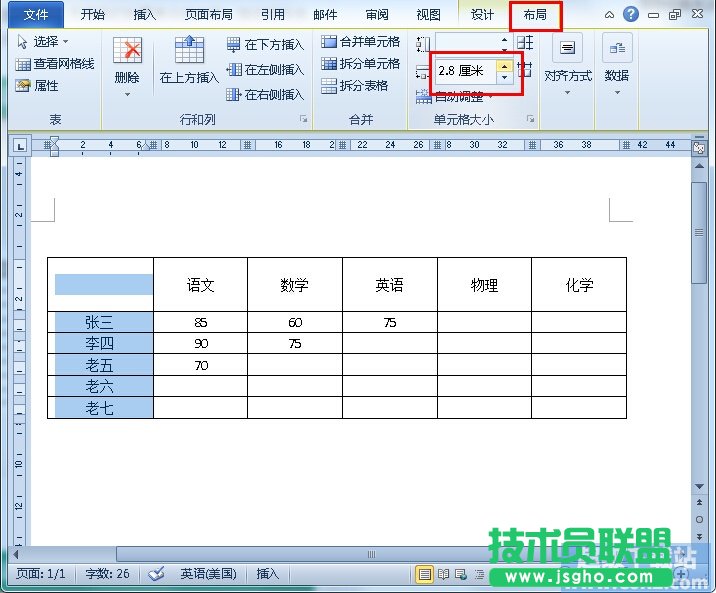Click 在下方插入 to insert row below
Viewport: 716px width, 593px height.
[x=264, y=45]
